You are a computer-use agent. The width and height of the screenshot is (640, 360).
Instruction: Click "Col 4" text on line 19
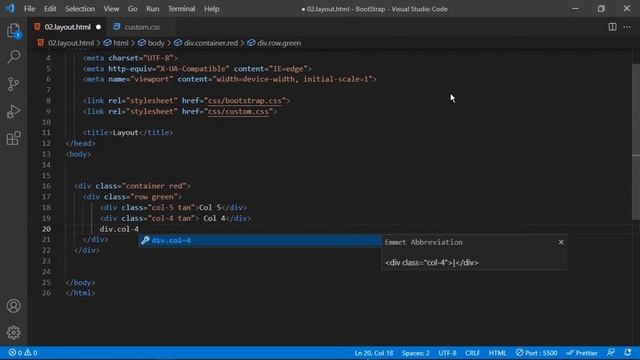(214, 218)
